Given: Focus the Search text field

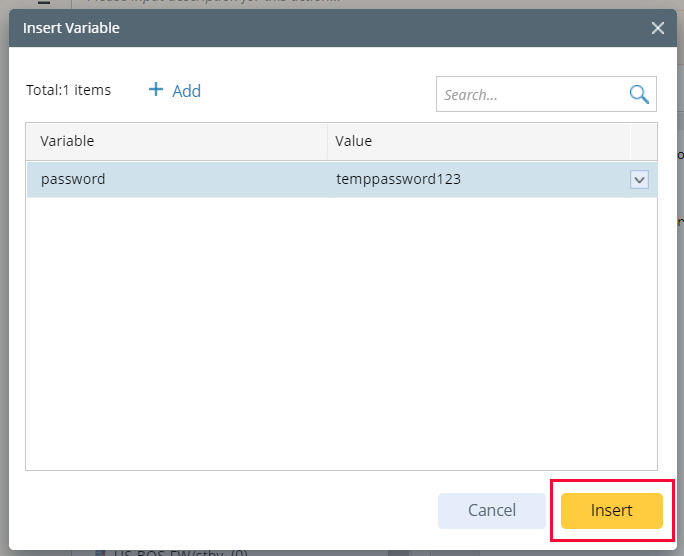Looking at the screenshot, I should click(x=532, y=95).
